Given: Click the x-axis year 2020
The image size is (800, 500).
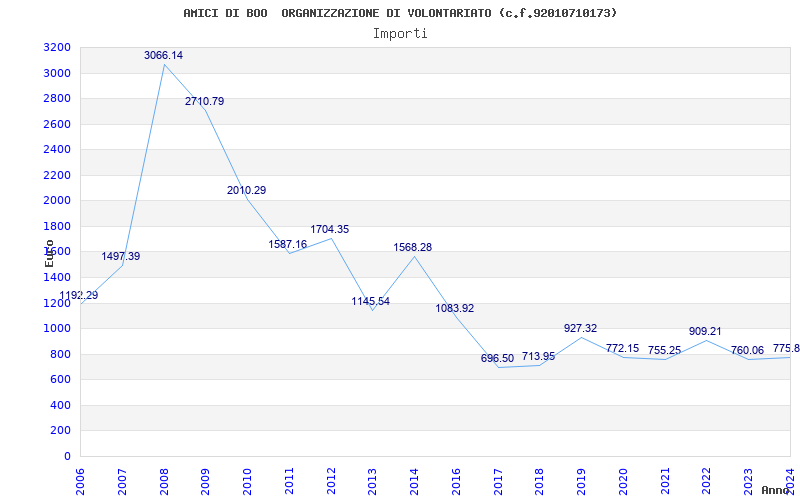Looking at the screenshot, I should click(623, 482).
